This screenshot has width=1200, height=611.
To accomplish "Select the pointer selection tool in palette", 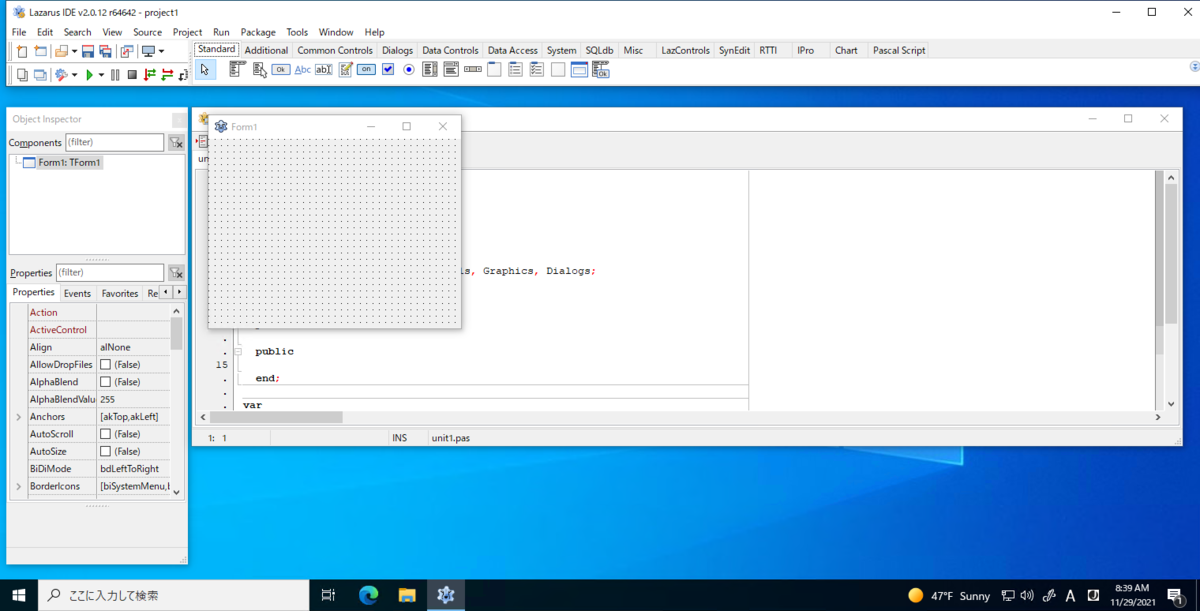I will coord(205,70).
